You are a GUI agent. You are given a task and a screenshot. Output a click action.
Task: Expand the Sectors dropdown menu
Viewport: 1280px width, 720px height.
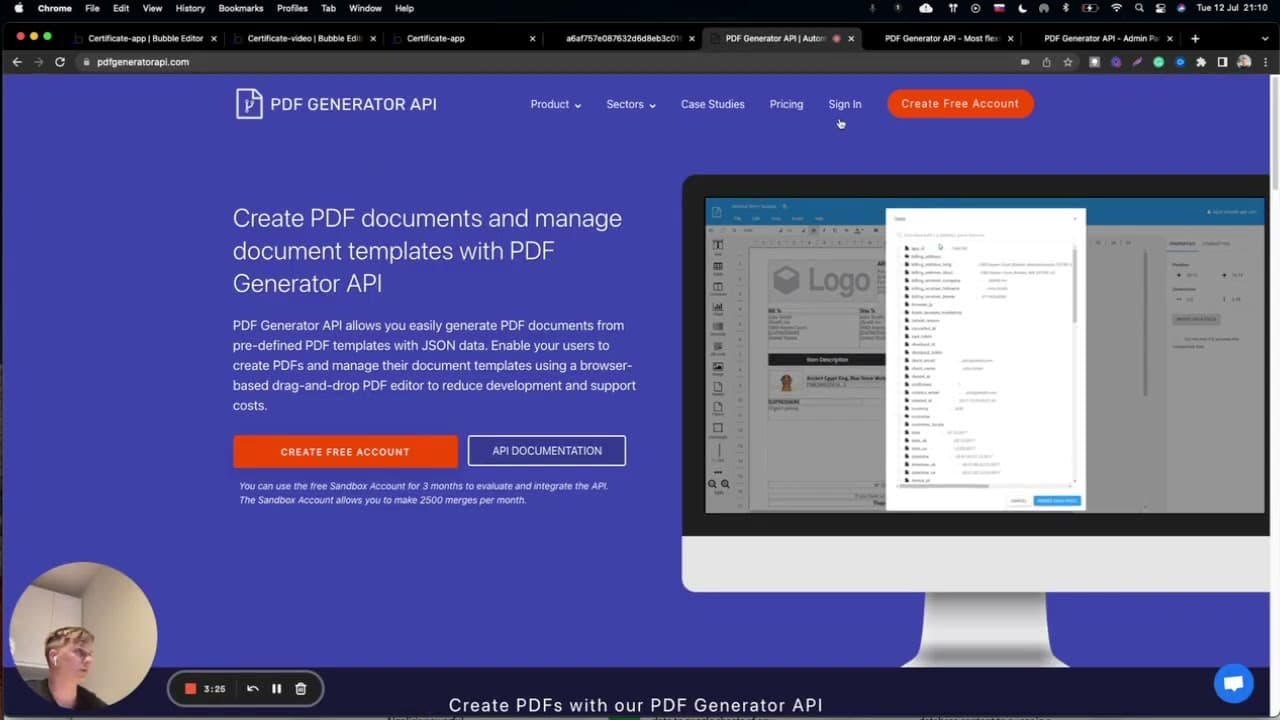(630, 104)
